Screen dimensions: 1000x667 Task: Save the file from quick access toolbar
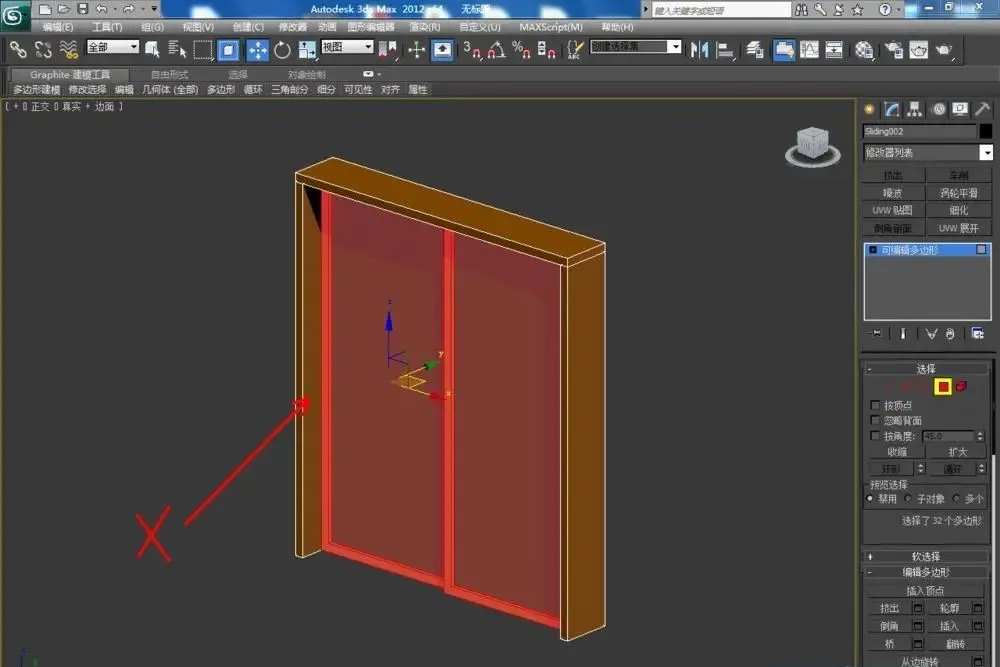point(83,9)
